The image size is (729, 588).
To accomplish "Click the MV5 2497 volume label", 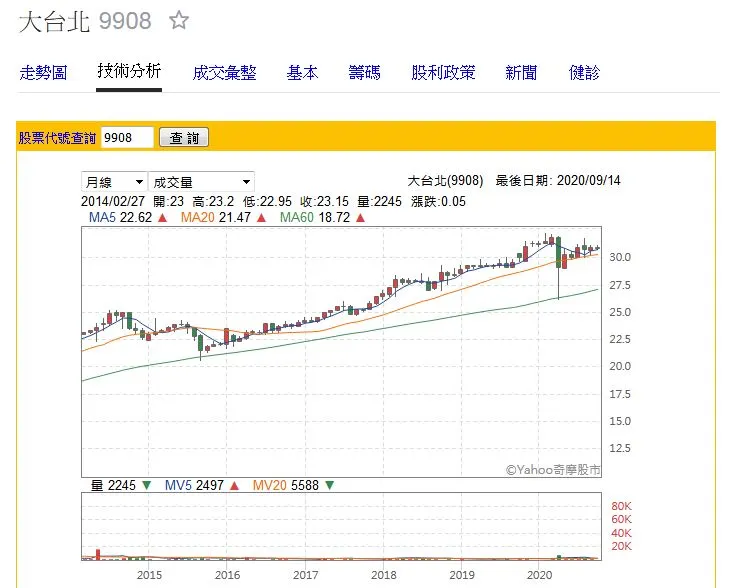I will [194, 486].
